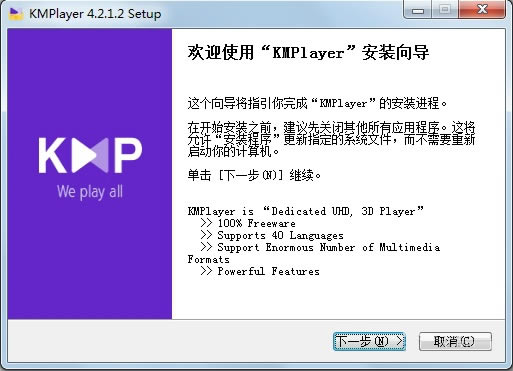Click the line "100% Freeware"

tap(256, 223)
